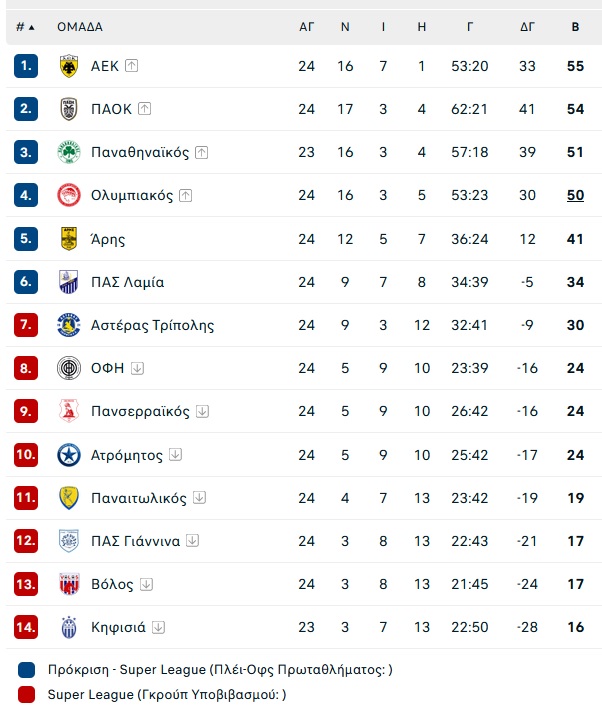602x708 pixels.
Task: Click the down-arrow indicator beside ΟΦΗ
Action: tap(137, 368)
